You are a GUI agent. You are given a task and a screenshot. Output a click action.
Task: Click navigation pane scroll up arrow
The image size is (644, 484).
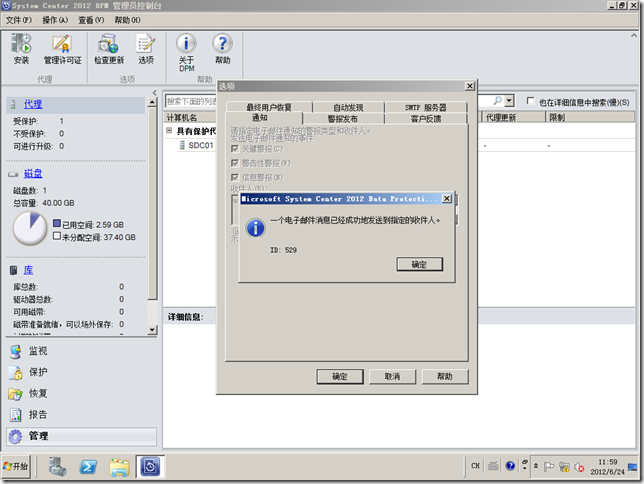point(152,102)
